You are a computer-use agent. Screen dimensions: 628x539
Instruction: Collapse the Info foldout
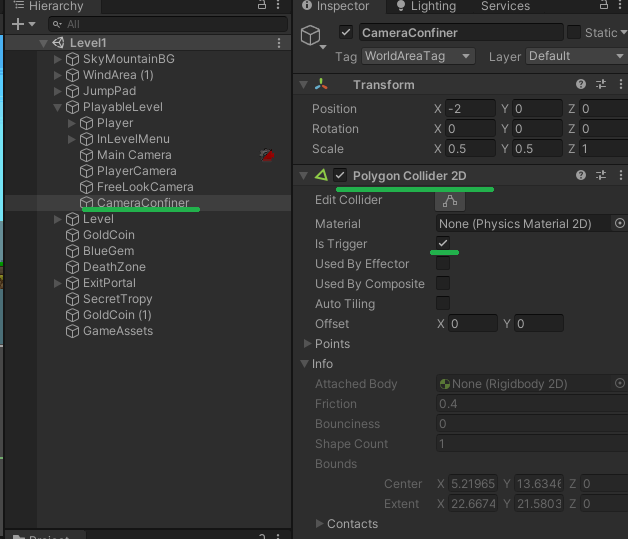pyautogui.click(x=304, y=364)
